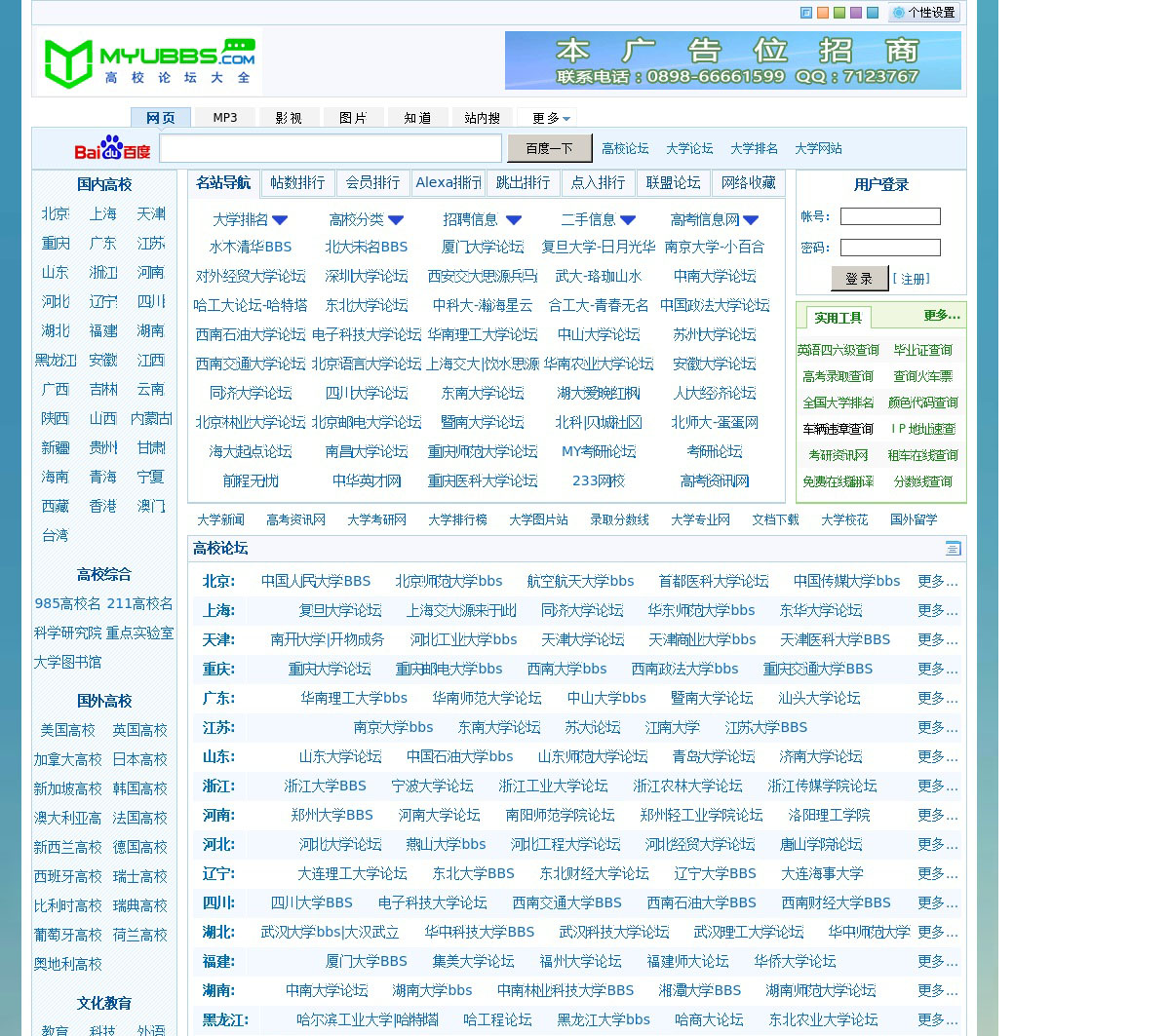Pick the first blue framed theme swatch
Viewport: 1170px width, 1036px height.
(806, 13)
